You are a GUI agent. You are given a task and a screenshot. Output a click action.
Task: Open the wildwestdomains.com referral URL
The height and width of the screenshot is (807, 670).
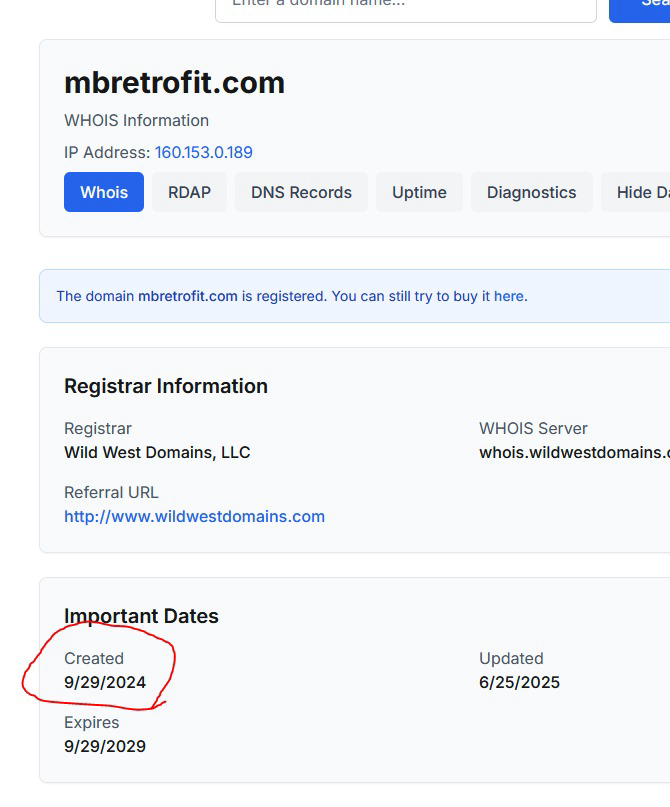click(x=194, y=517)
